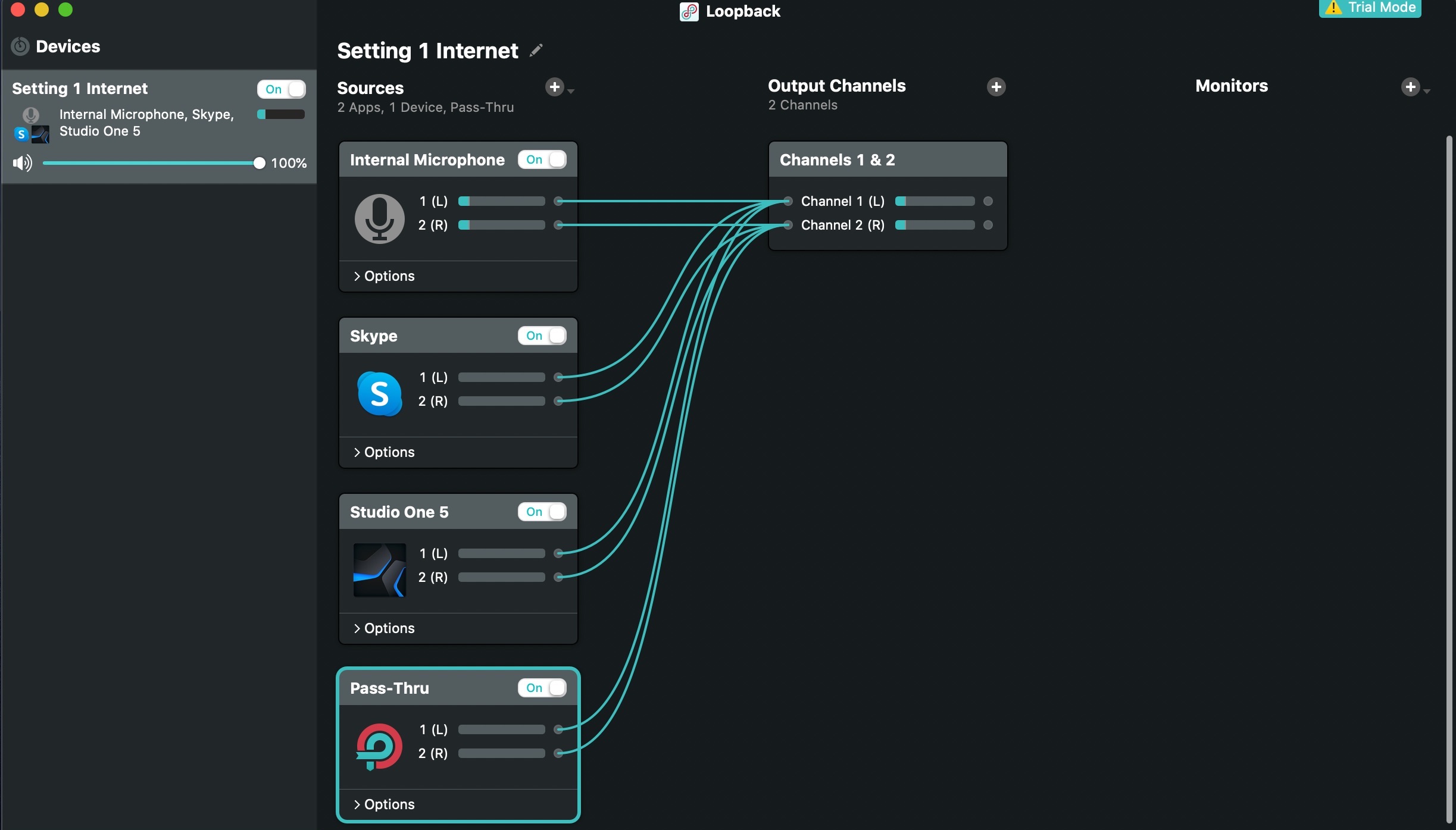The width and height of the screenshot is (1456, 830).
Task: Click the Trial Mode warning icon
Action: pos(1333,7)
